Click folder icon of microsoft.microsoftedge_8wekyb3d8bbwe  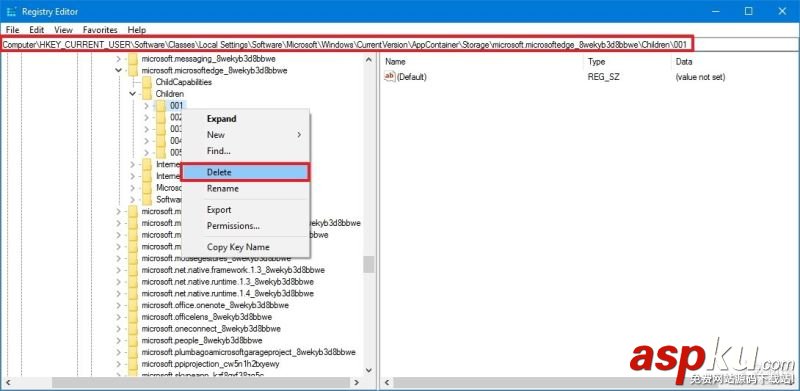133,70
